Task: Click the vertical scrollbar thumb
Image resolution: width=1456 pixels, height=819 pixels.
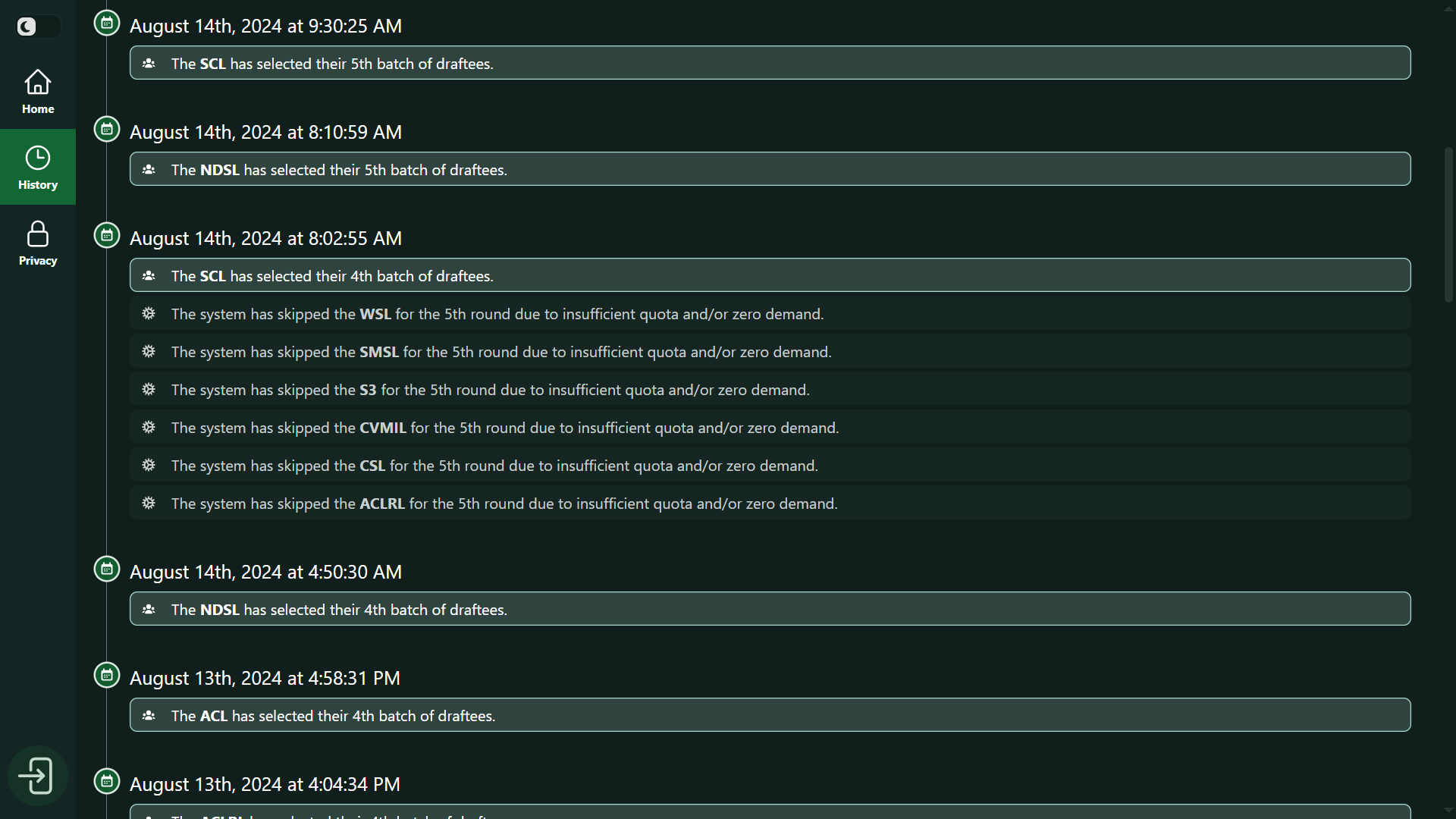Action: 1448,225
